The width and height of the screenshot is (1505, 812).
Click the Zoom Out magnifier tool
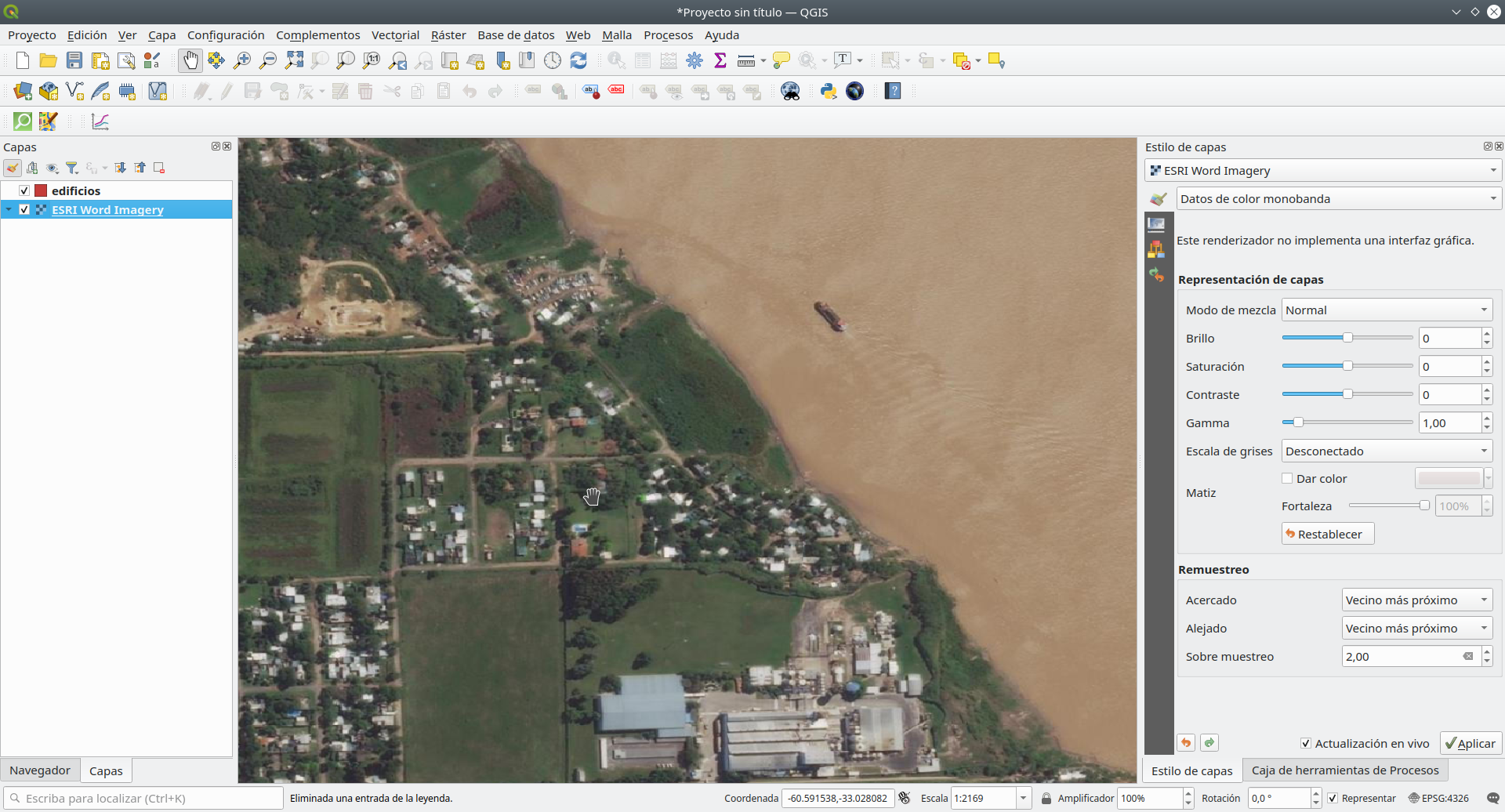click(x=268, y=60)
